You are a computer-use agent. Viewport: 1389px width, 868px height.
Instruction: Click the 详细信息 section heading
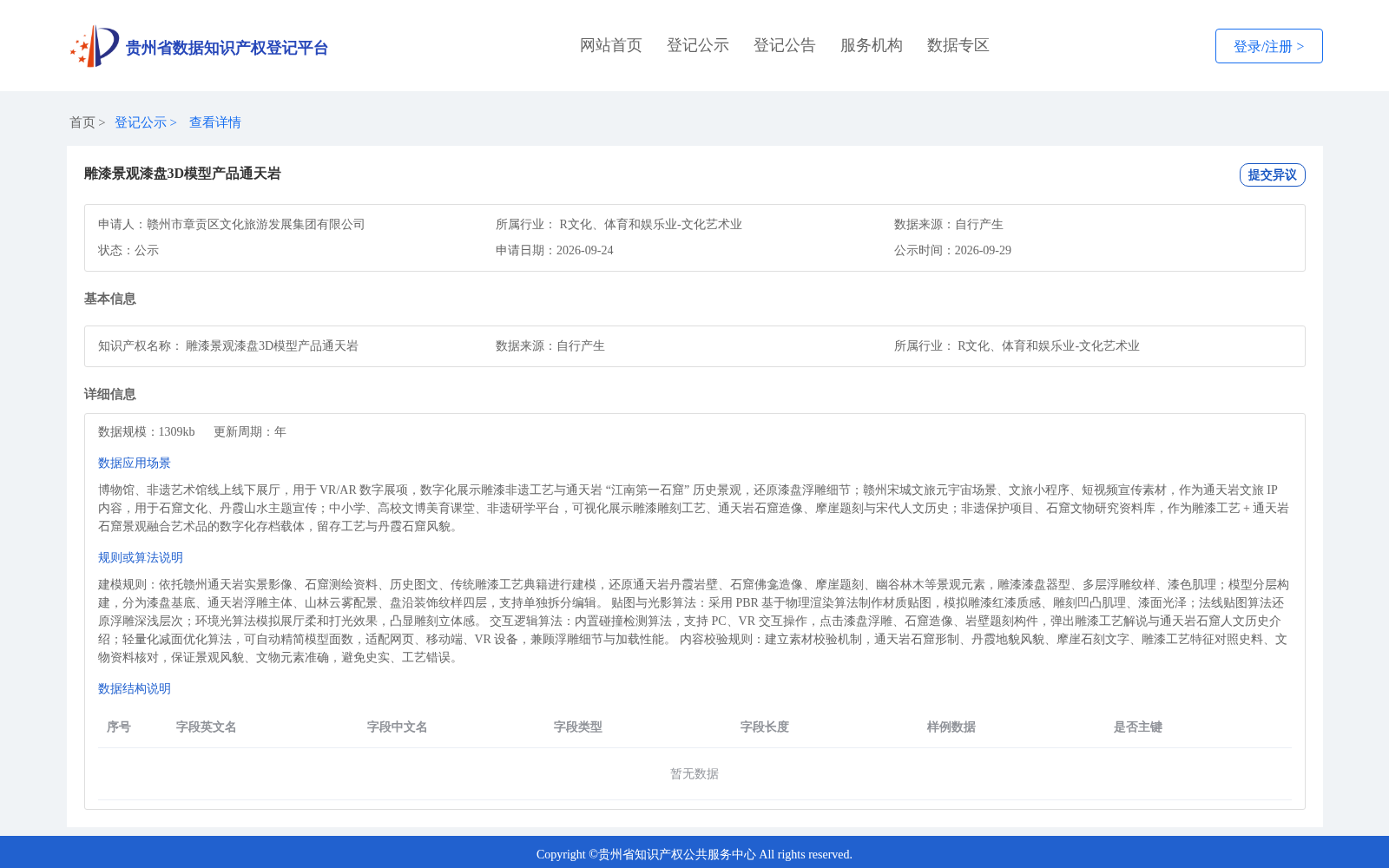point(110,394)
